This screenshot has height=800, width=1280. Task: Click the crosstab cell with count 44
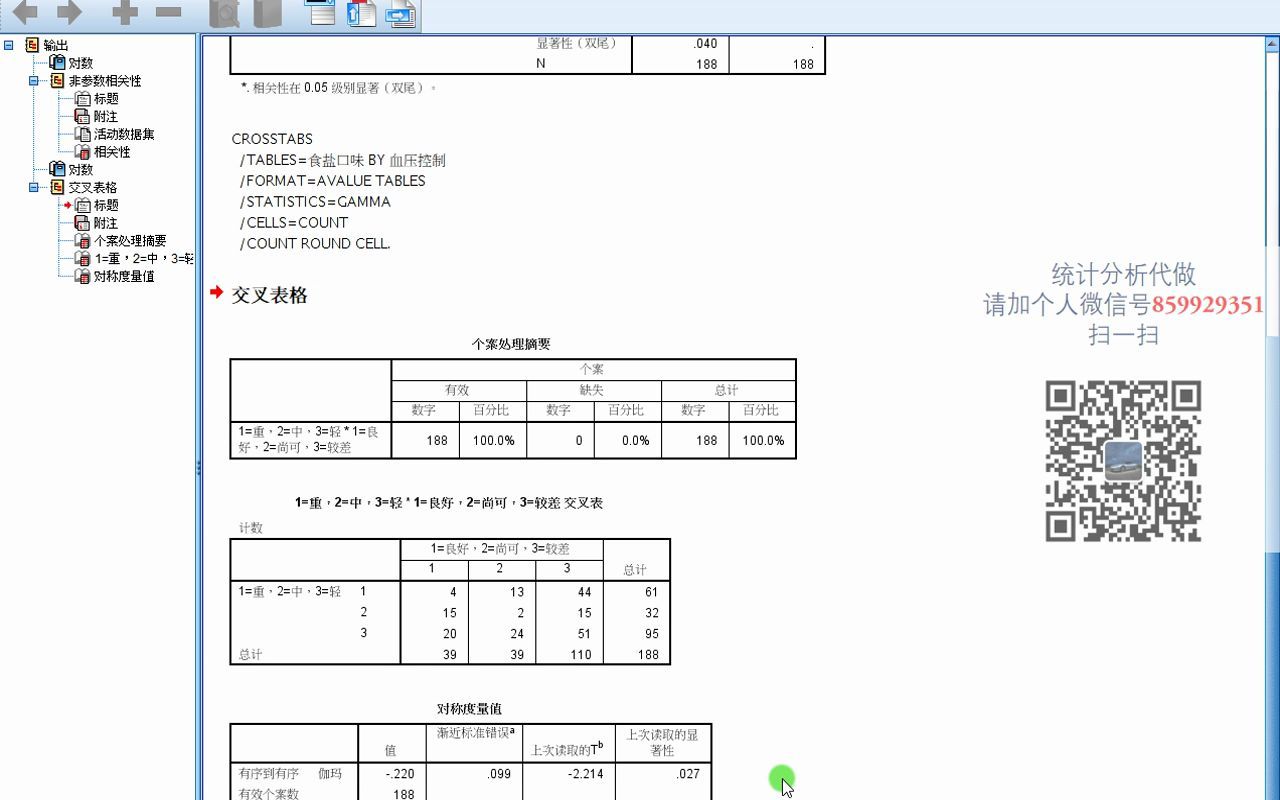pyautogui.click(x=569, y=592)
